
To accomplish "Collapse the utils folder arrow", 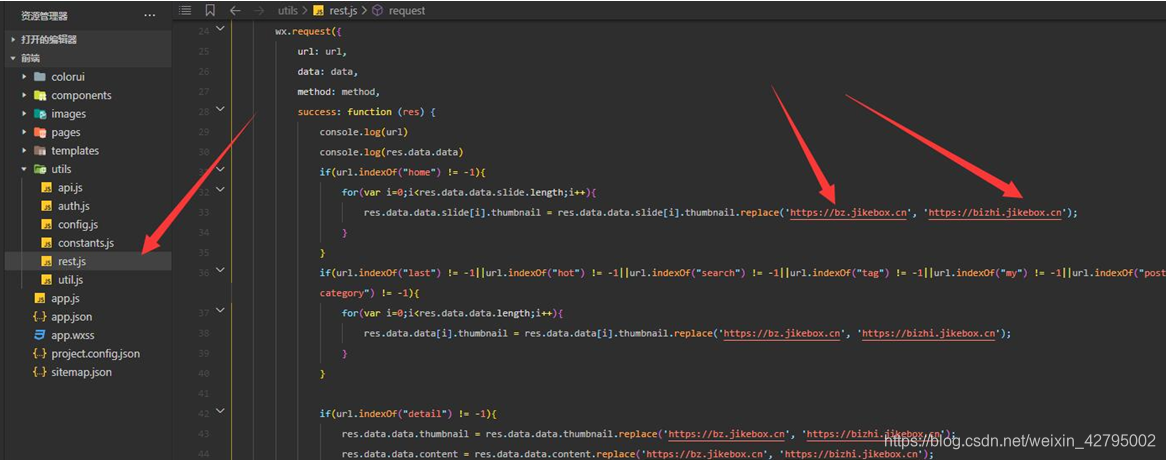I will [25, 169].
